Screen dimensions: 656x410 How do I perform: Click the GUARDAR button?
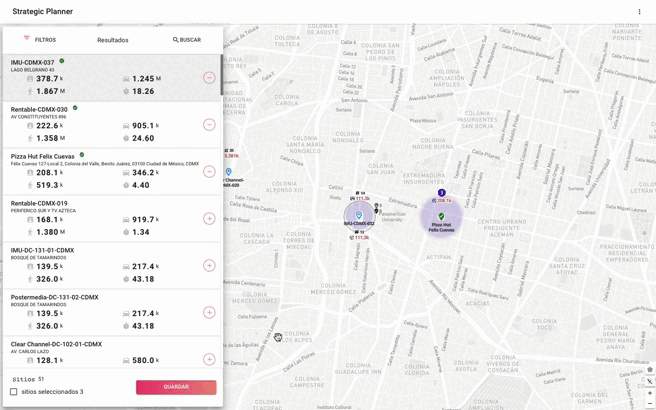(x=176, y=387)
